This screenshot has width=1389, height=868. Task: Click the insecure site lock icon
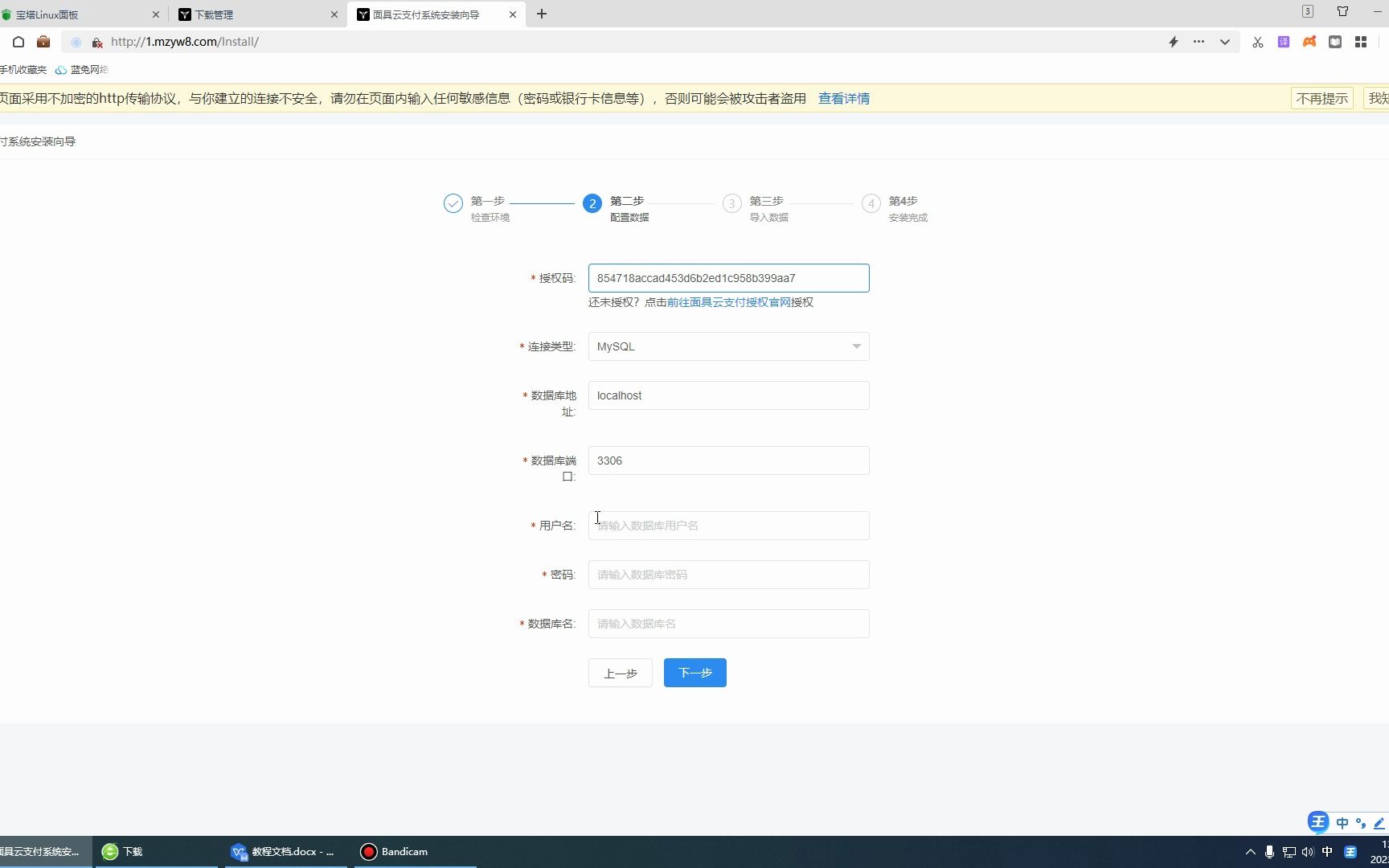tap(97, 43)
